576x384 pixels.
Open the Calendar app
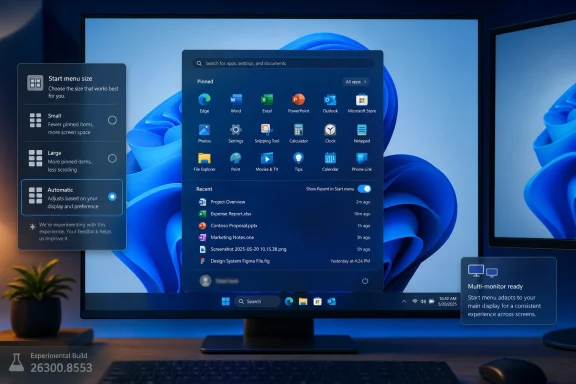[330, 162]
